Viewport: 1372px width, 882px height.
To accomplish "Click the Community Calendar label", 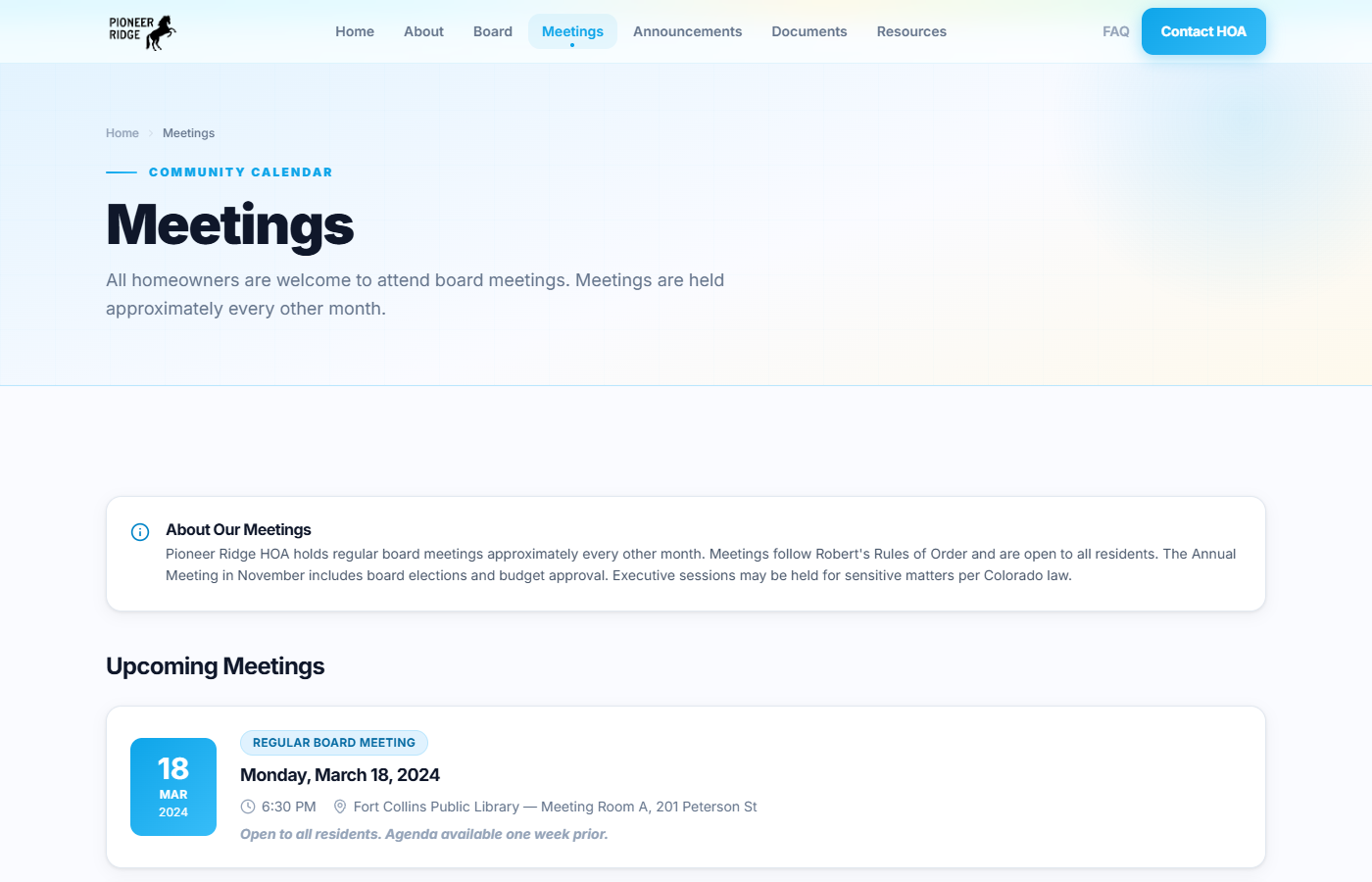I will pyautogui.click(x=241, y=172).
